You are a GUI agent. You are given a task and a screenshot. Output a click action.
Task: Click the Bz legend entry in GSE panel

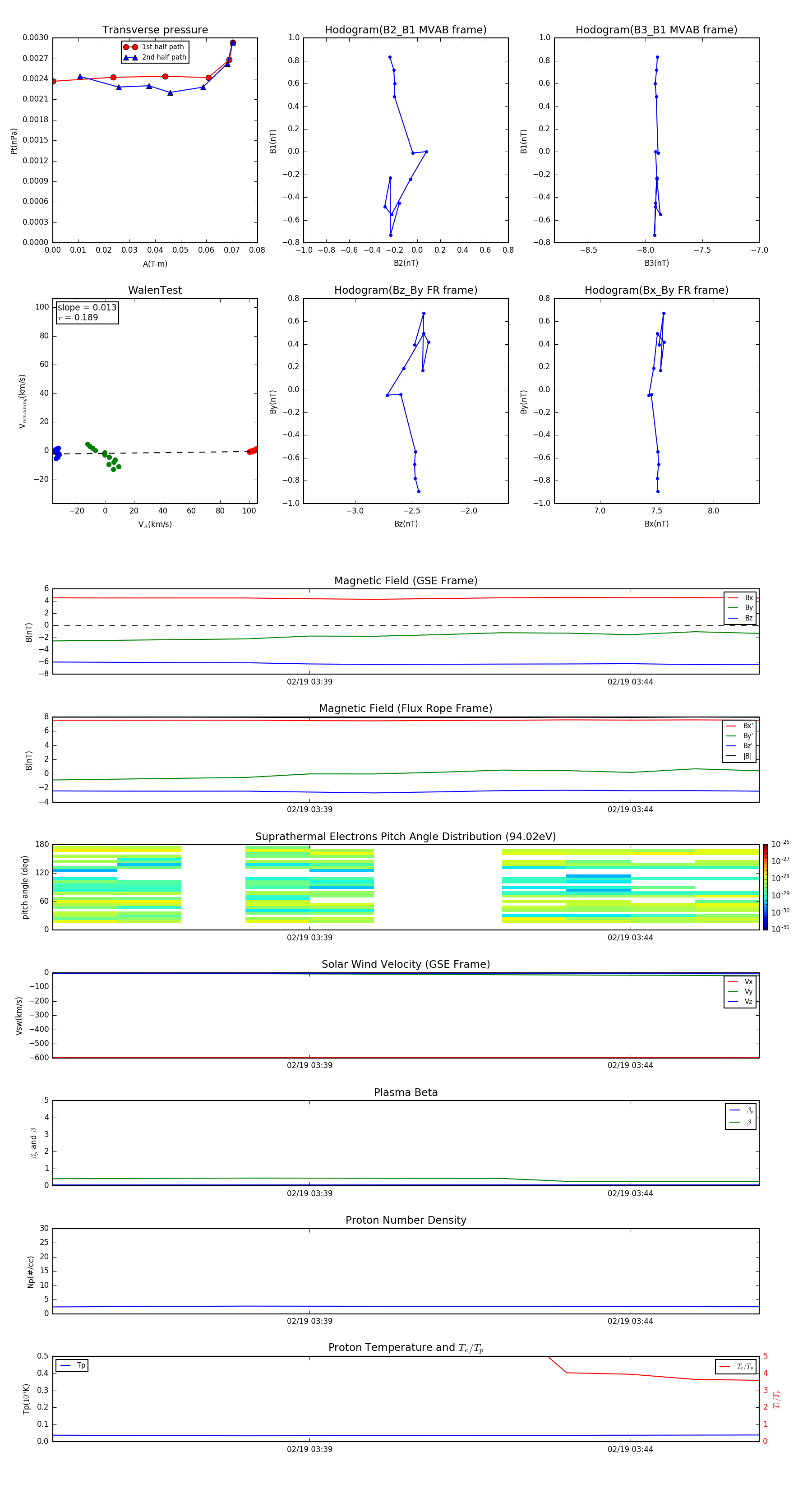[x=740, y=618]
